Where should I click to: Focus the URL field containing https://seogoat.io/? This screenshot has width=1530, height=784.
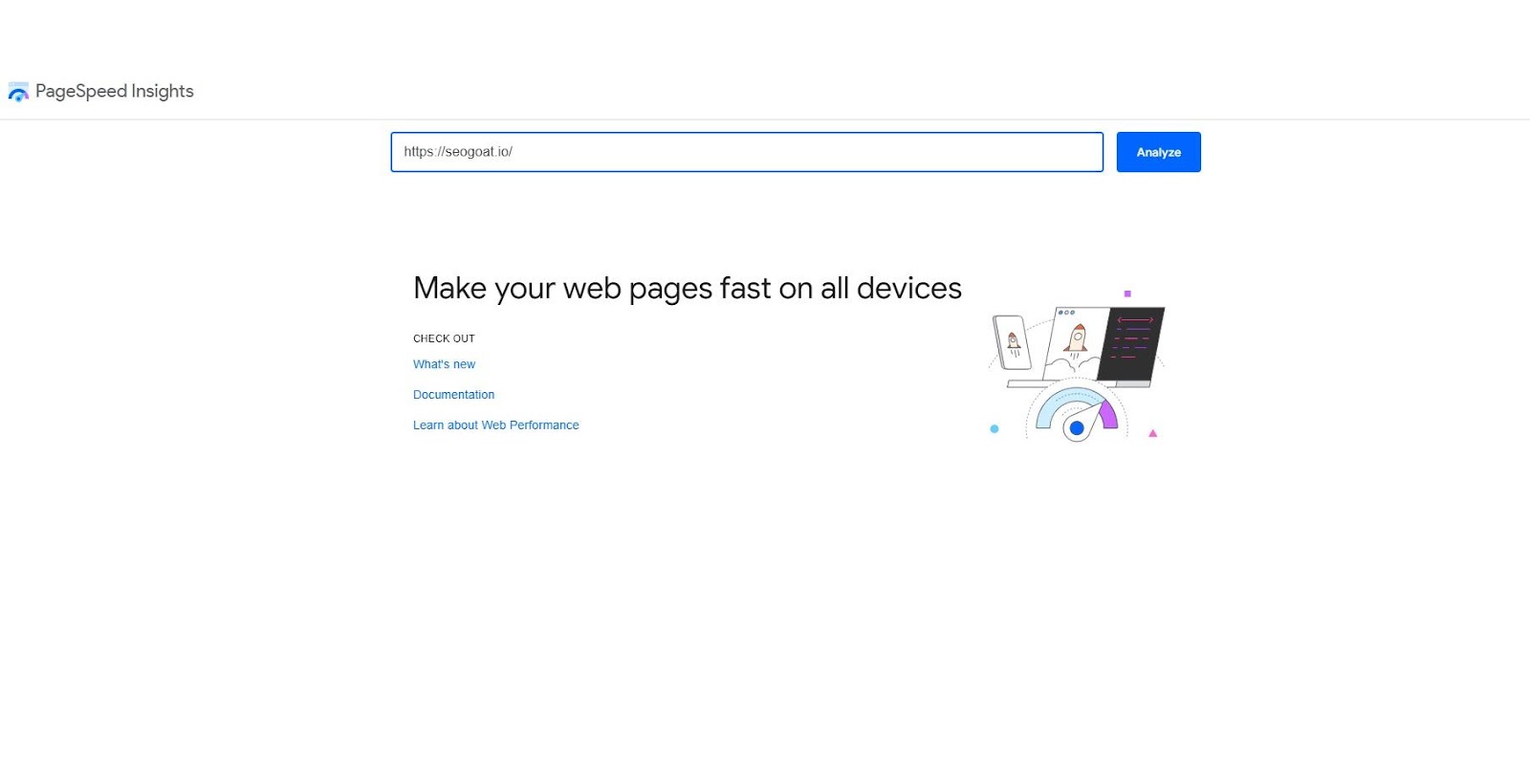(747, 152)
